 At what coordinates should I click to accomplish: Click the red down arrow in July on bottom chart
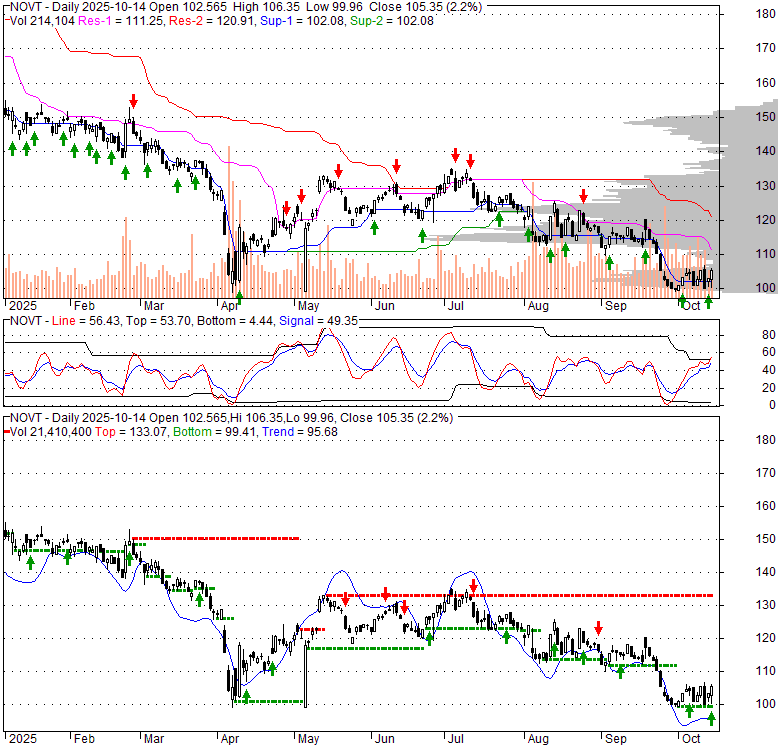point(474,585)
